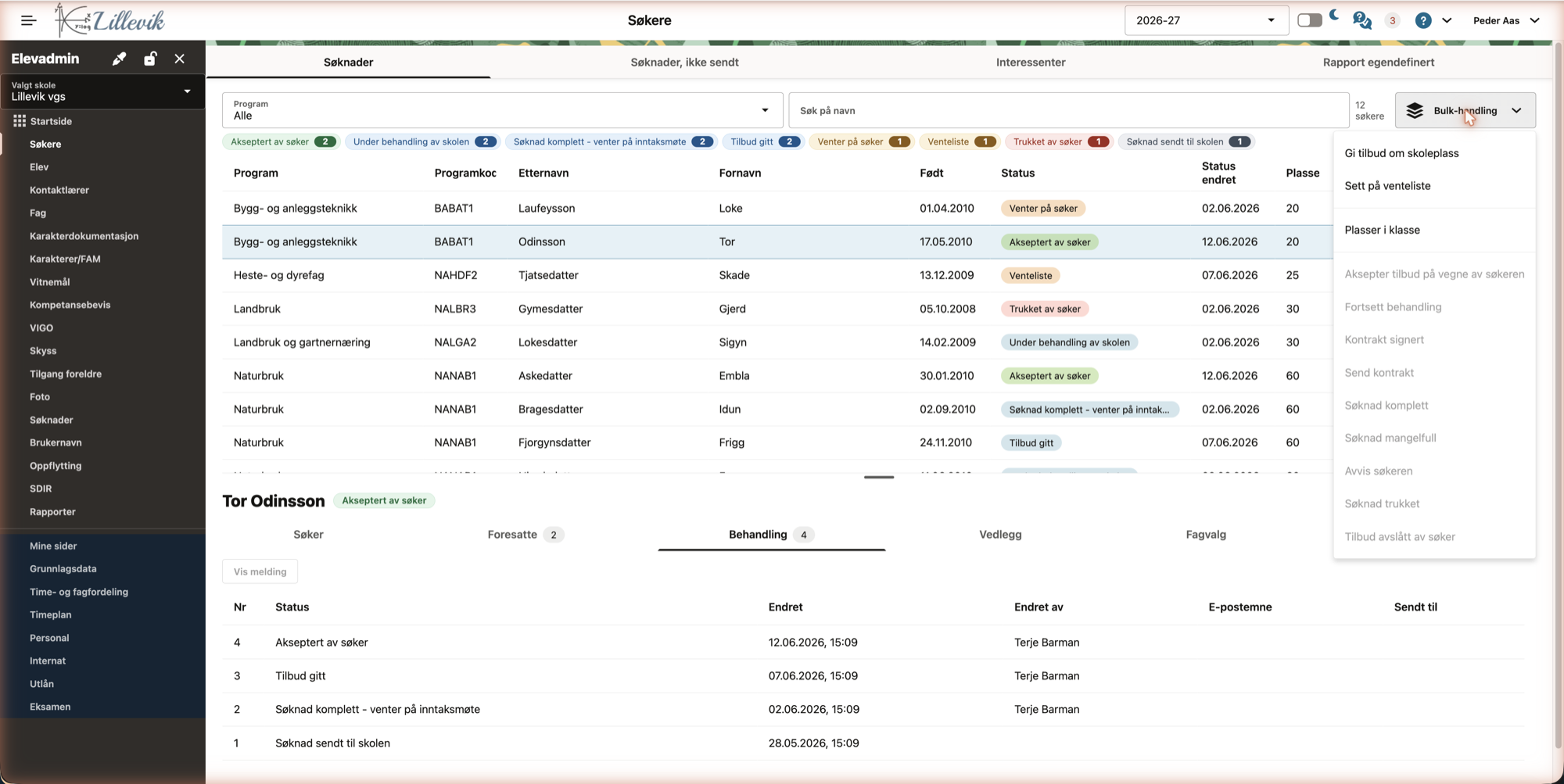Click the unlock padlock icon in sidebar
This screenshot has width=1564, height=784.
click(x=149, y=59)
